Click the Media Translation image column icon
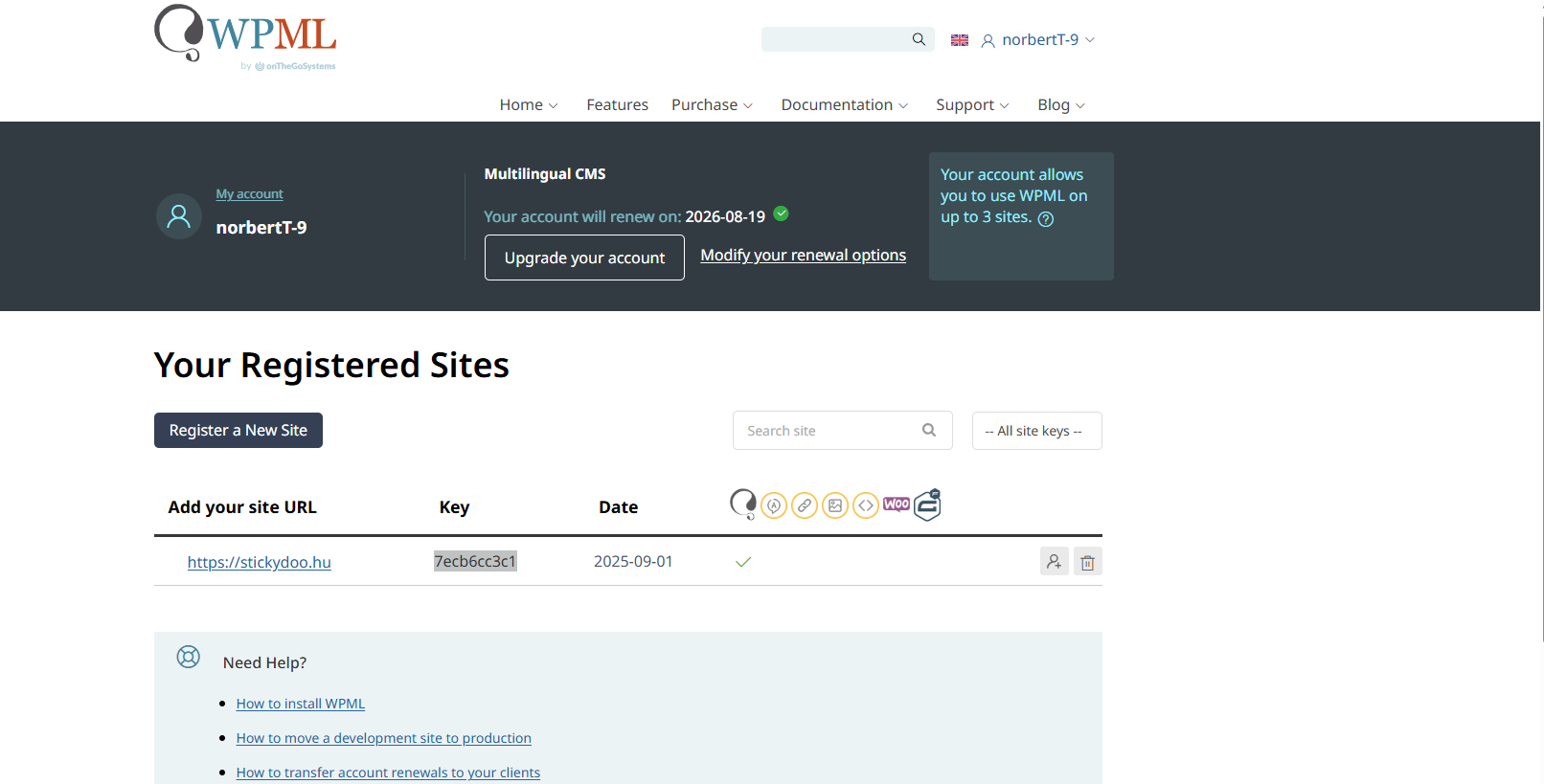Image resolution: width=1544 pixels, height=784 pixels. click(835, 505)
